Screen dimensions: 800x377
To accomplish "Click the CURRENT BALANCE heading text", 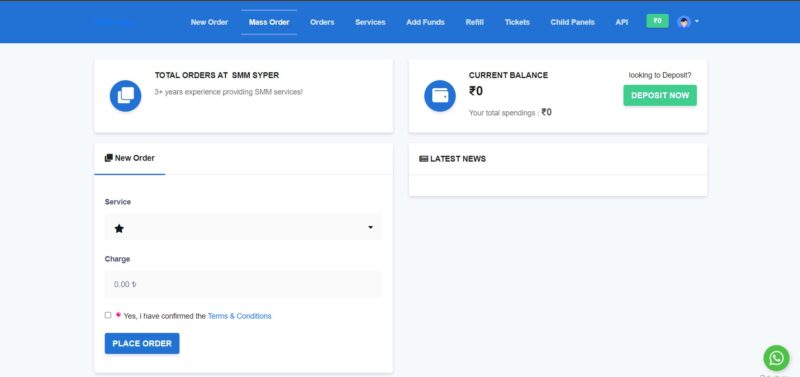I will click(508, 75).
